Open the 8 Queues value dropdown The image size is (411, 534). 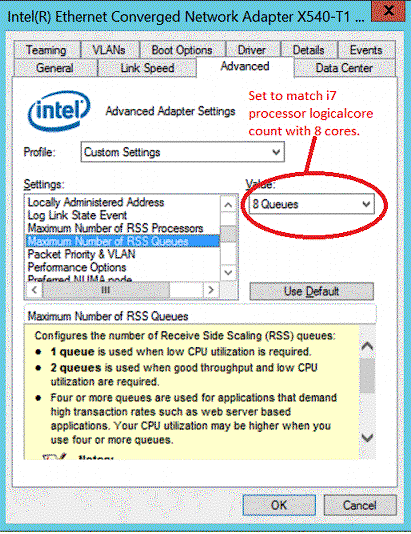pos(311,204)
